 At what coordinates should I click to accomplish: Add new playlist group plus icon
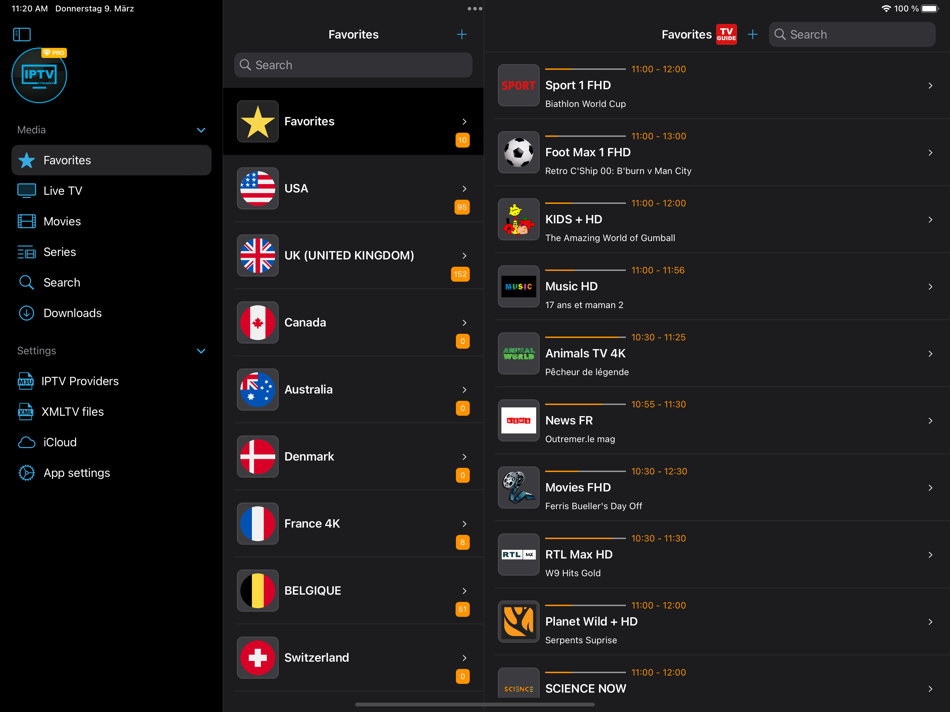tap(462, 35)
